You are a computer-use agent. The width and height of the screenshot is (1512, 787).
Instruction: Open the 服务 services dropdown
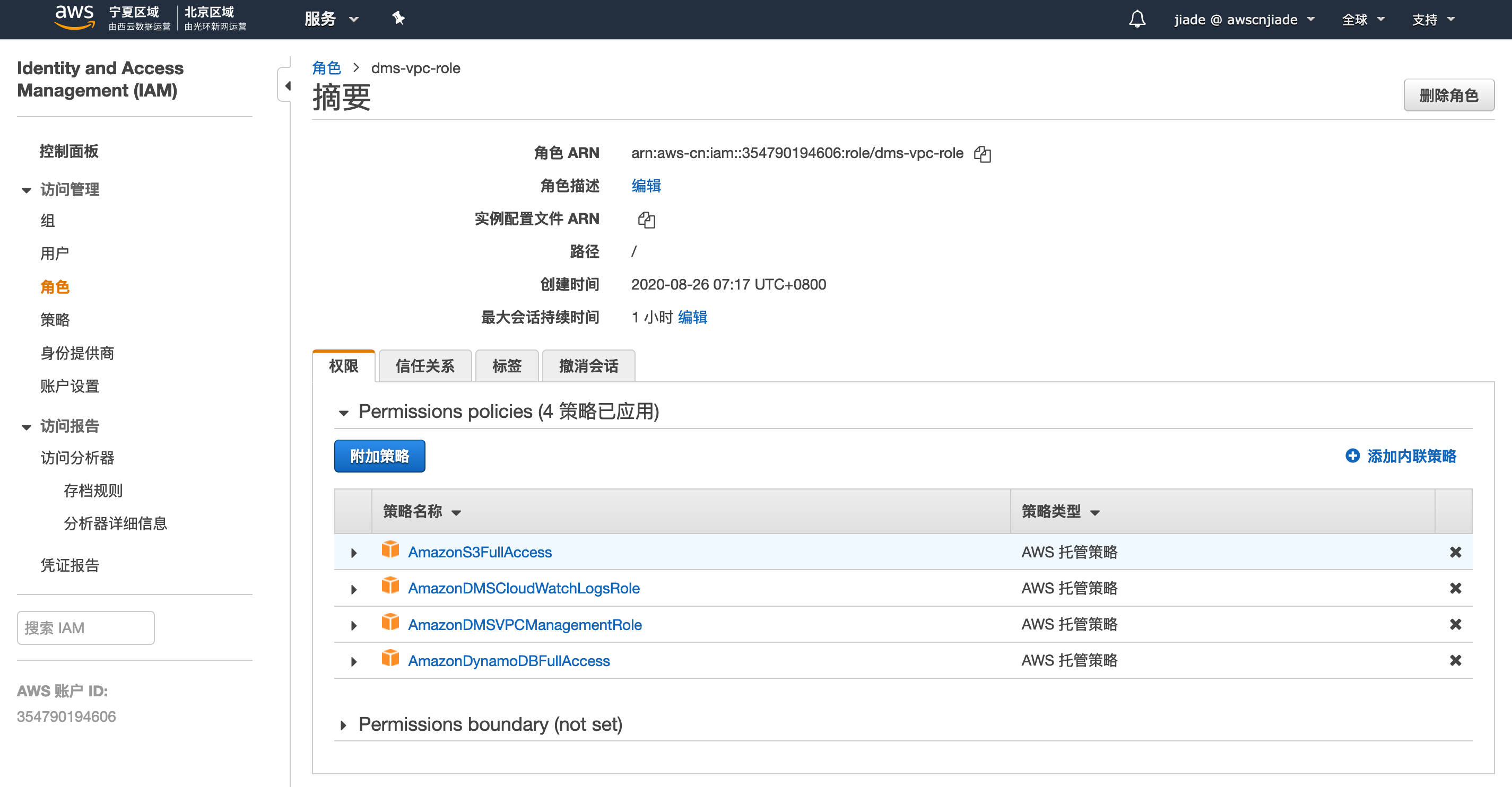tap(331, 20)
